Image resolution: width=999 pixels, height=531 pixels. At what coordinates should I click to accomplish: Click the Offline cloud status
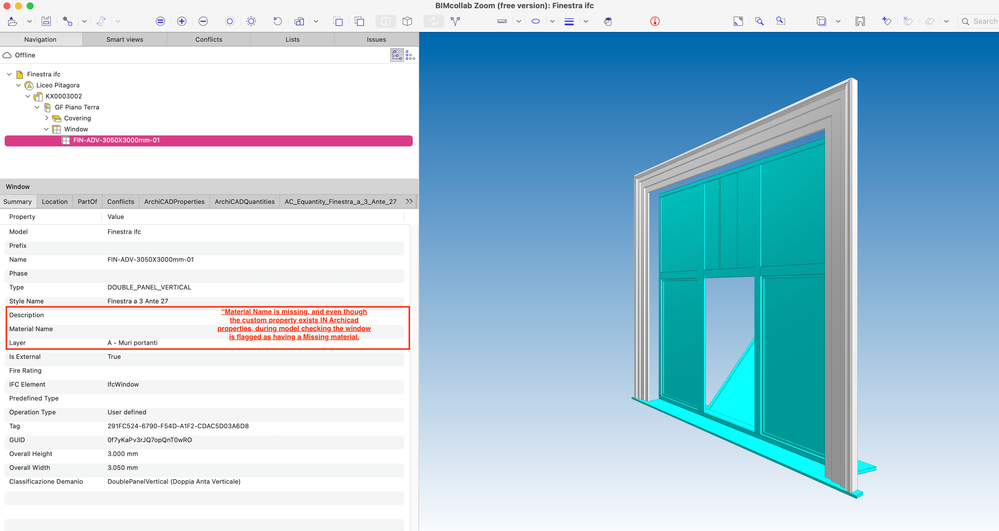(x=19, y=55)
